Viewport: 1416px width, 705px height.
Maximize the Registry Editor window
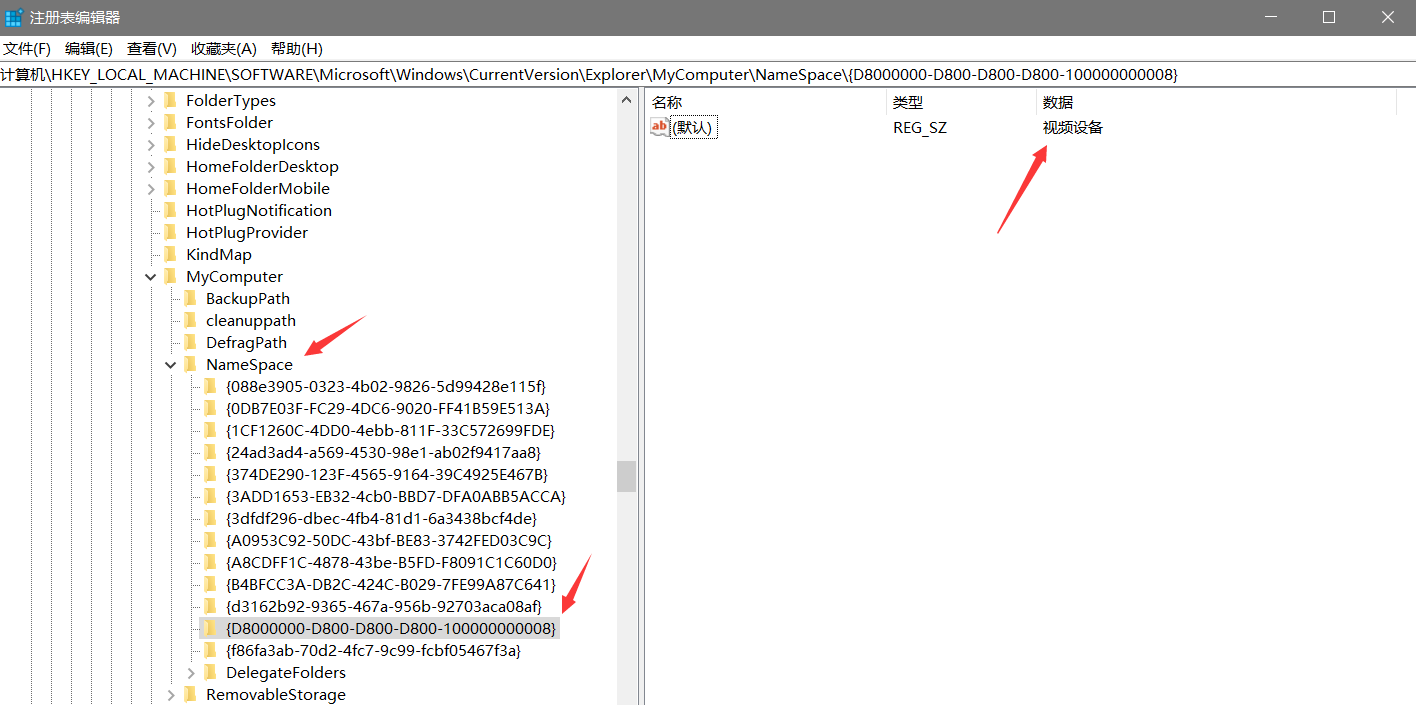[x=1329, y=17]
